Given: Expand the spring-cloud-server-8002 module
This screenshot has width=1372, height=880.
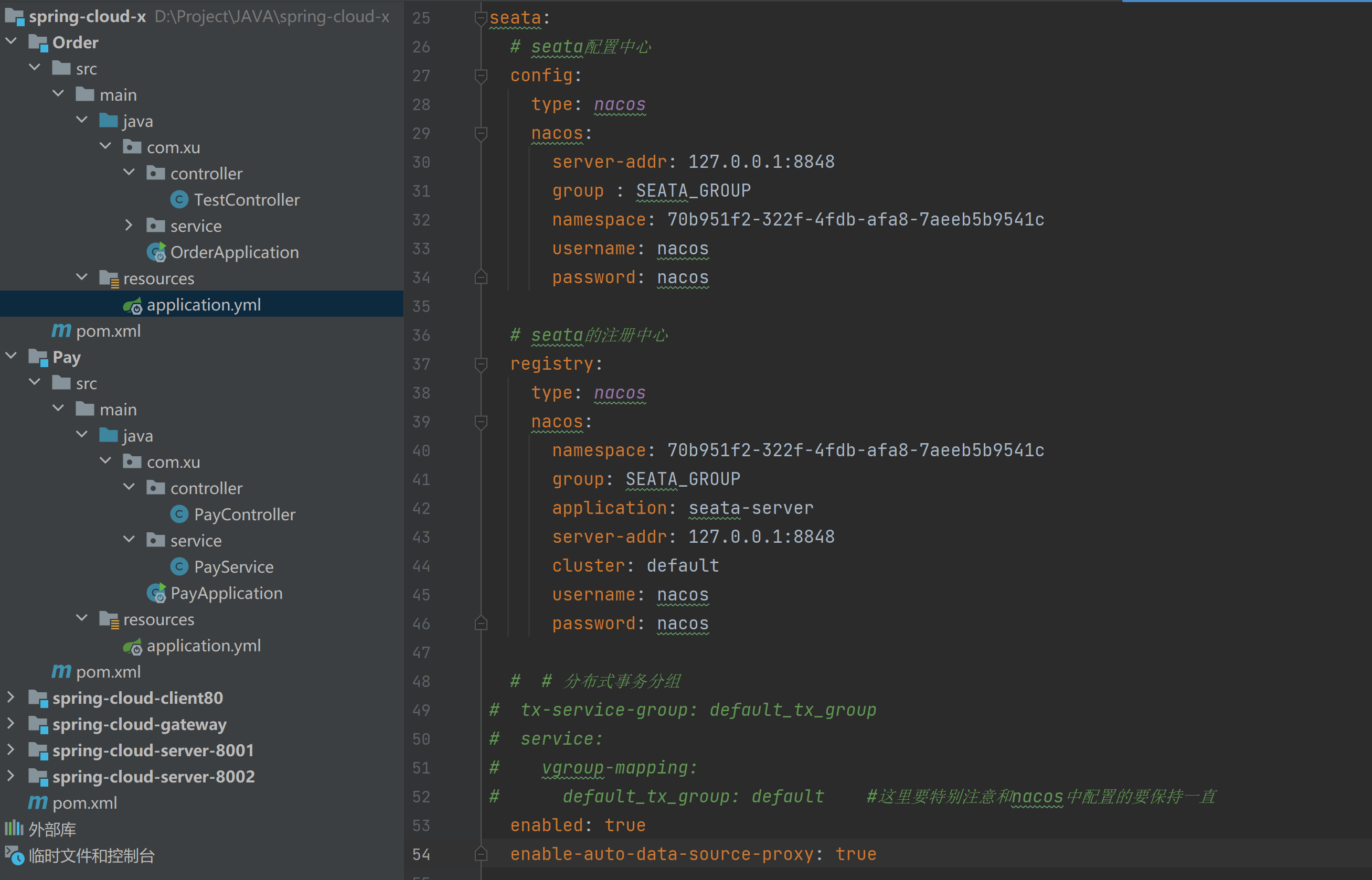Looking at the screenshot, I should 11,776.
